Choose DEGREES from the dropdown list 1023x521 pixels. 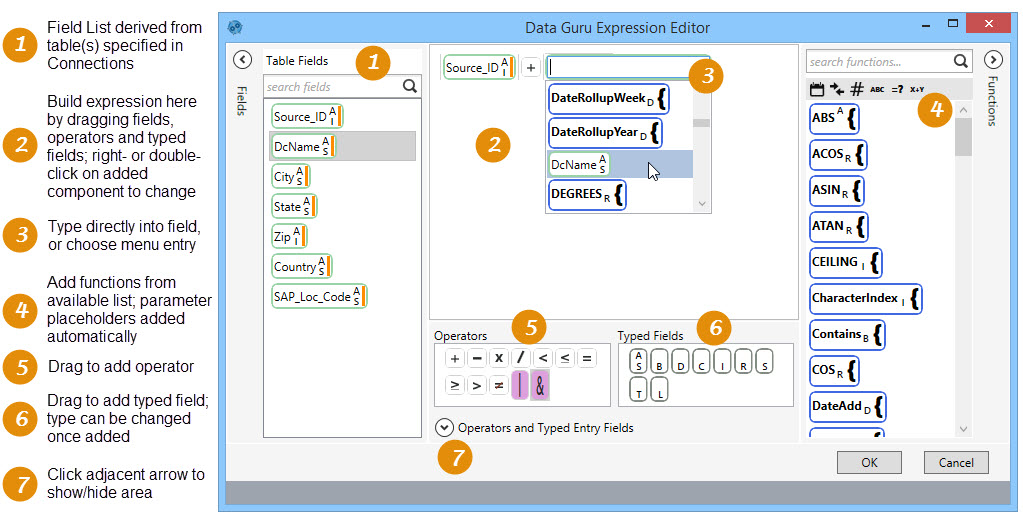pyautogui.click(x=587, y=194)
